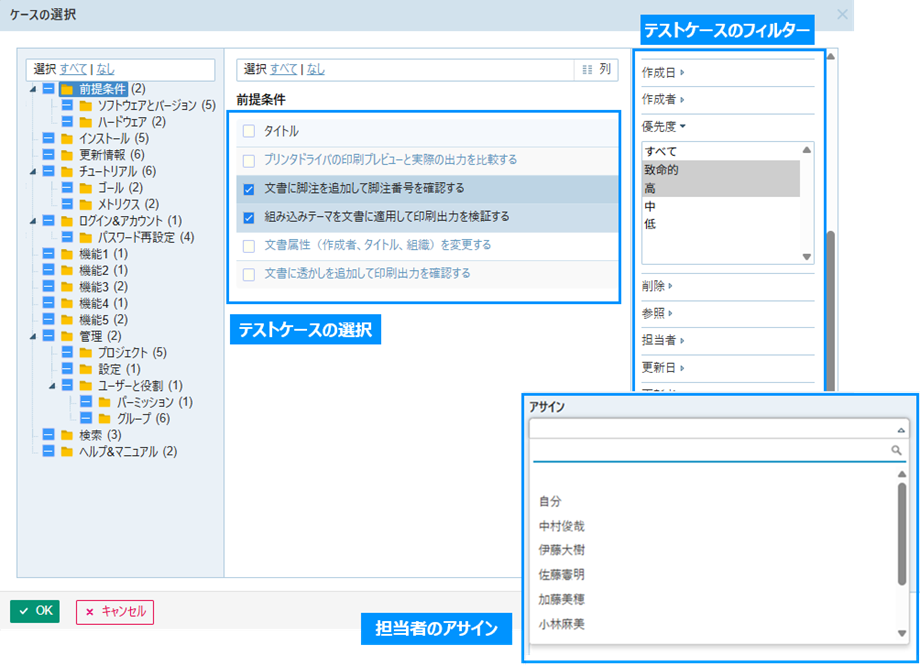Collapse the 管理 tree node
The height and width of the screenshot is (666, 920).
coord(34,337)
